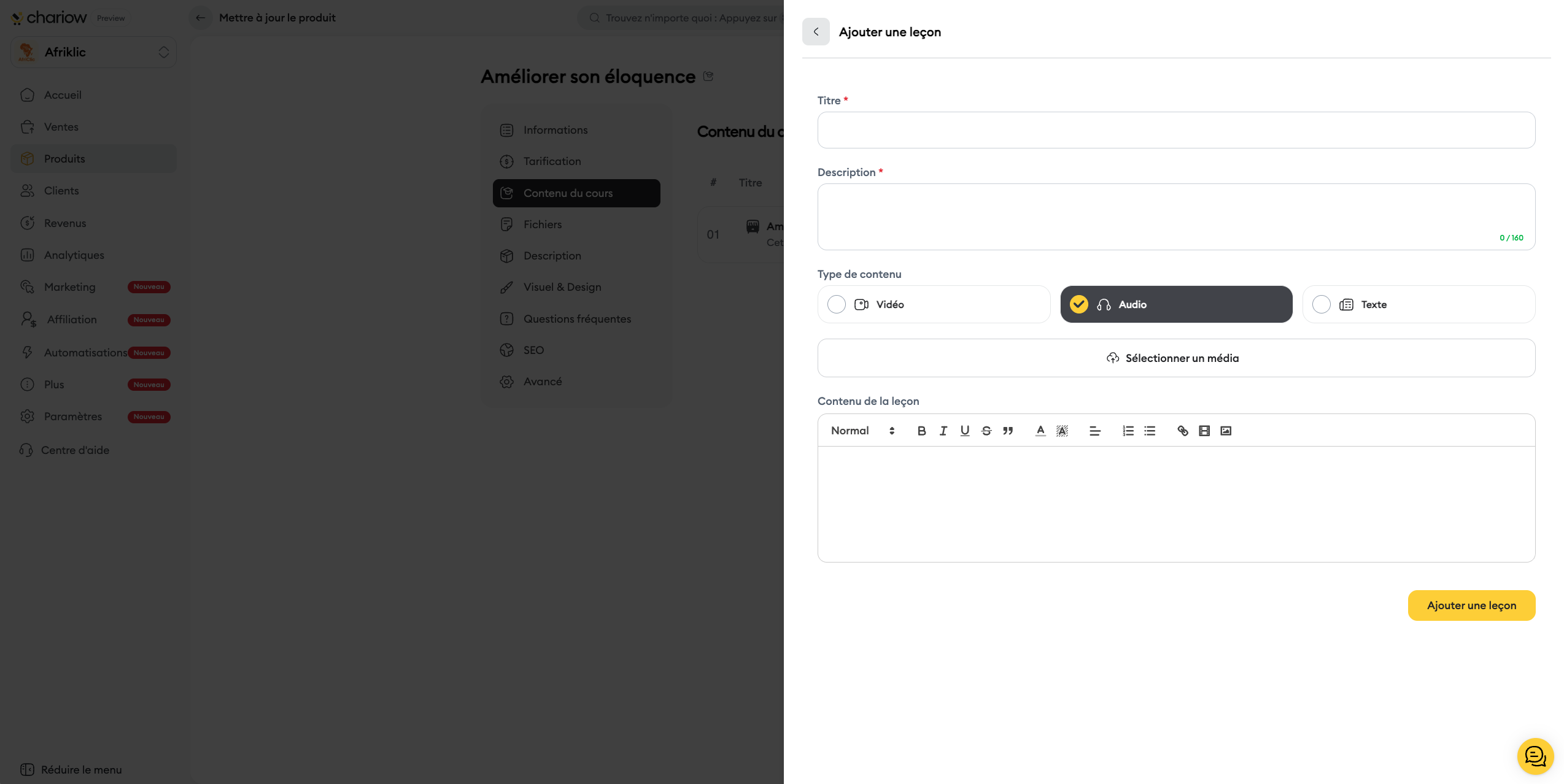Click the numbered list icon
Viewport: 1564px width, 784px height.
click(x=1128, y=431)
